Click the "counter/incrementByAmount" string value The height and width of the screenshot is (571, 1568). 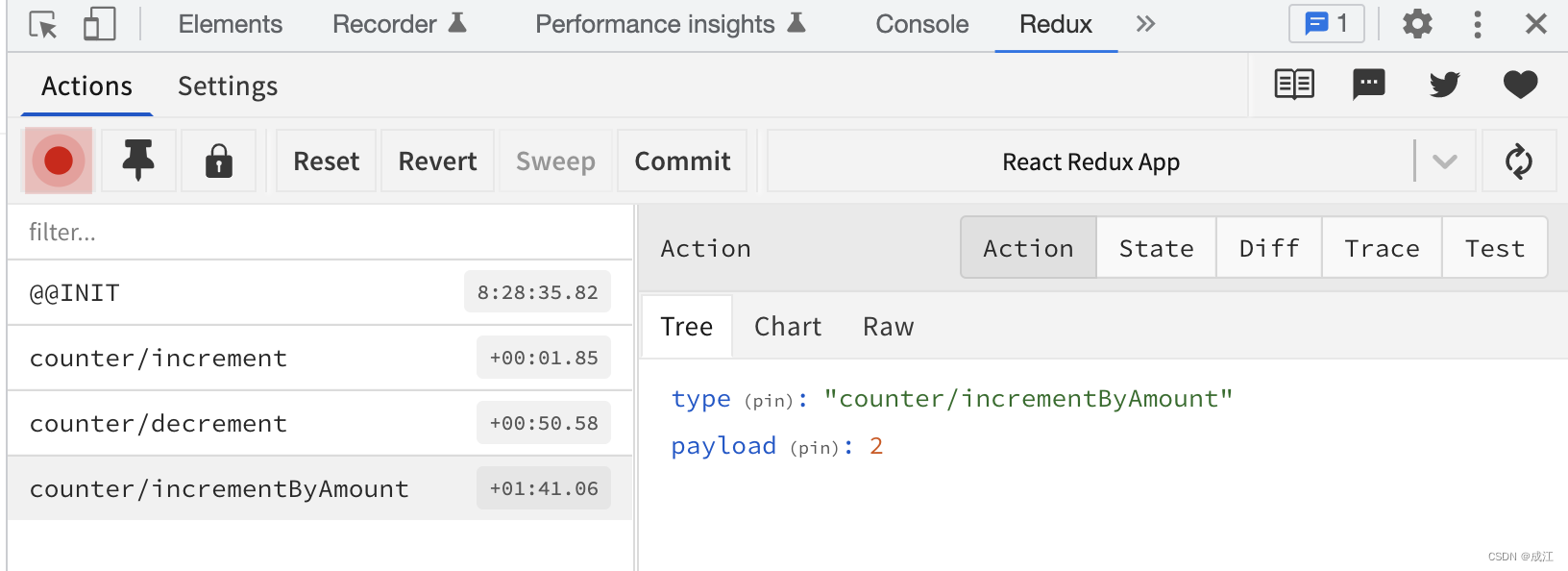click(x=1028, y=398)
